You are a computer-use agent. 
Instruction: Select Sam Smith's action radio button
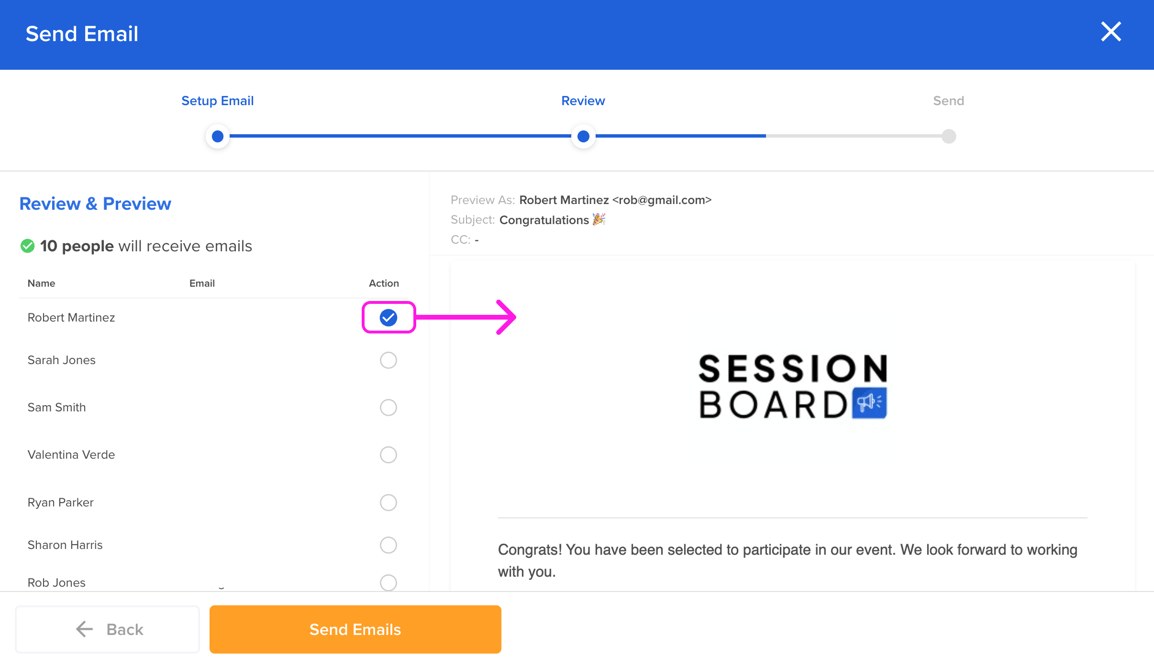[388, 407]
